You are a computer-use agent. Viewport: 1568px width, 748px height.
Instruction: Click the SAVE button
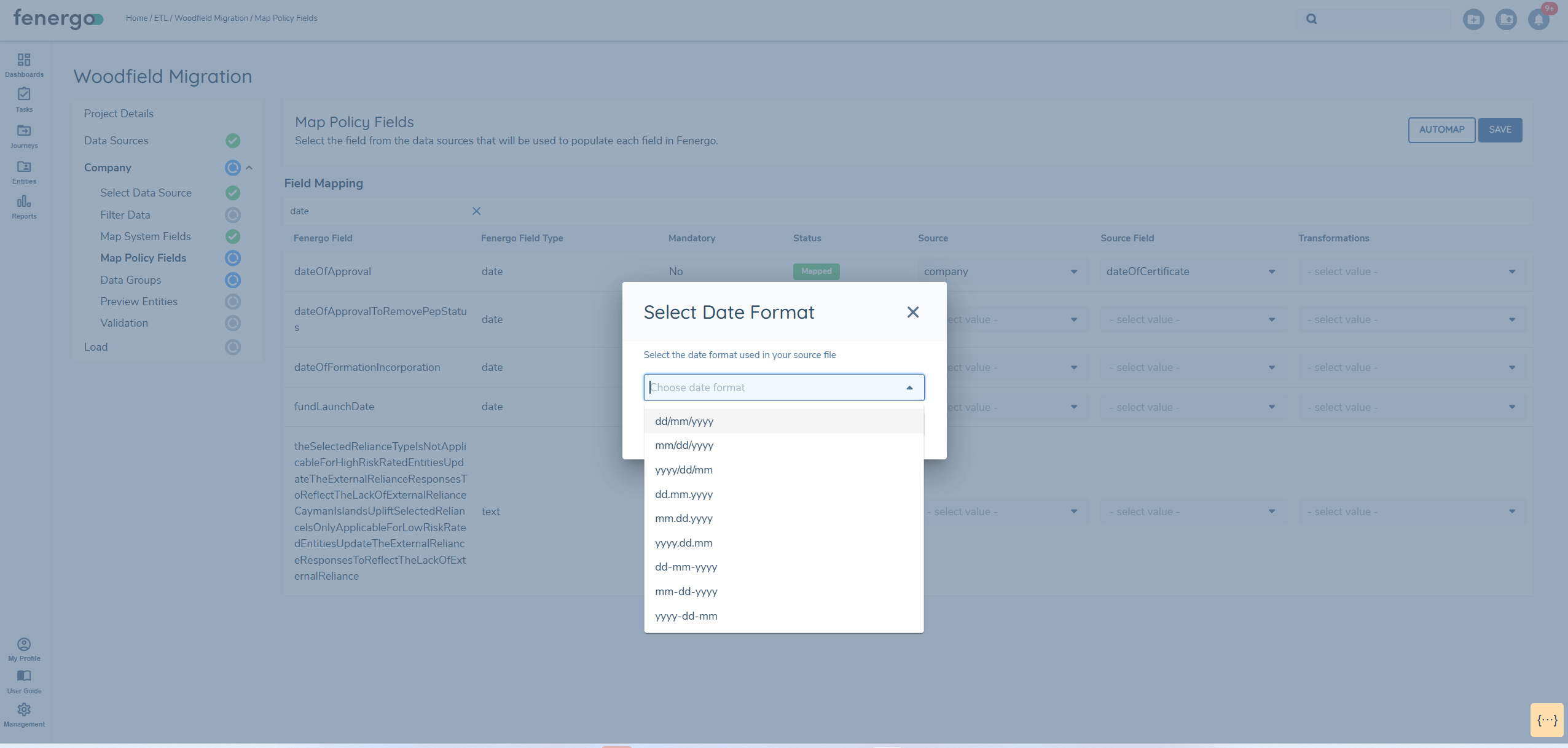coord(1499,130)
